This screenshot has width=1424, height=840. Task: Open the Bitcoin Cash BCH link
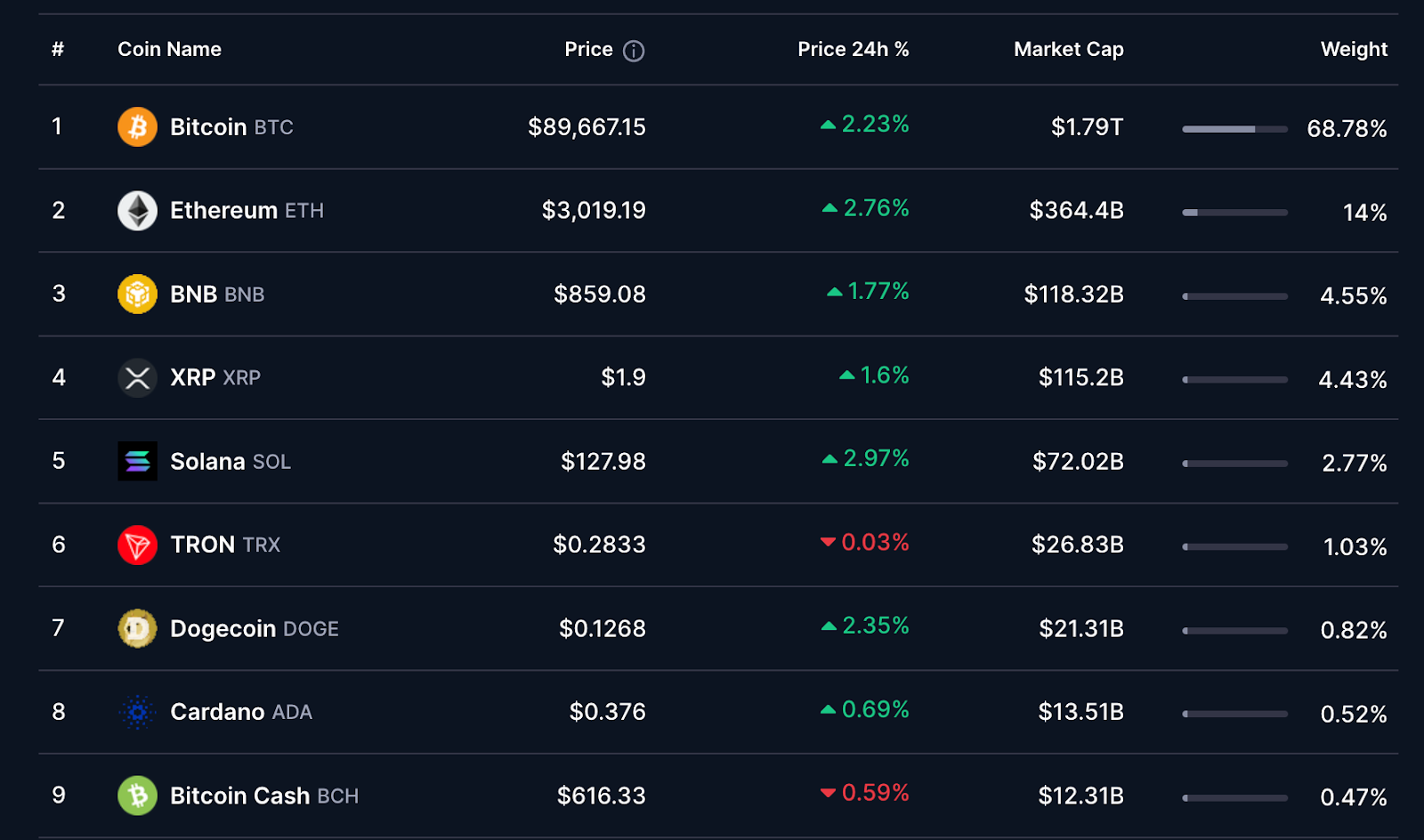(x=263, y=796)
